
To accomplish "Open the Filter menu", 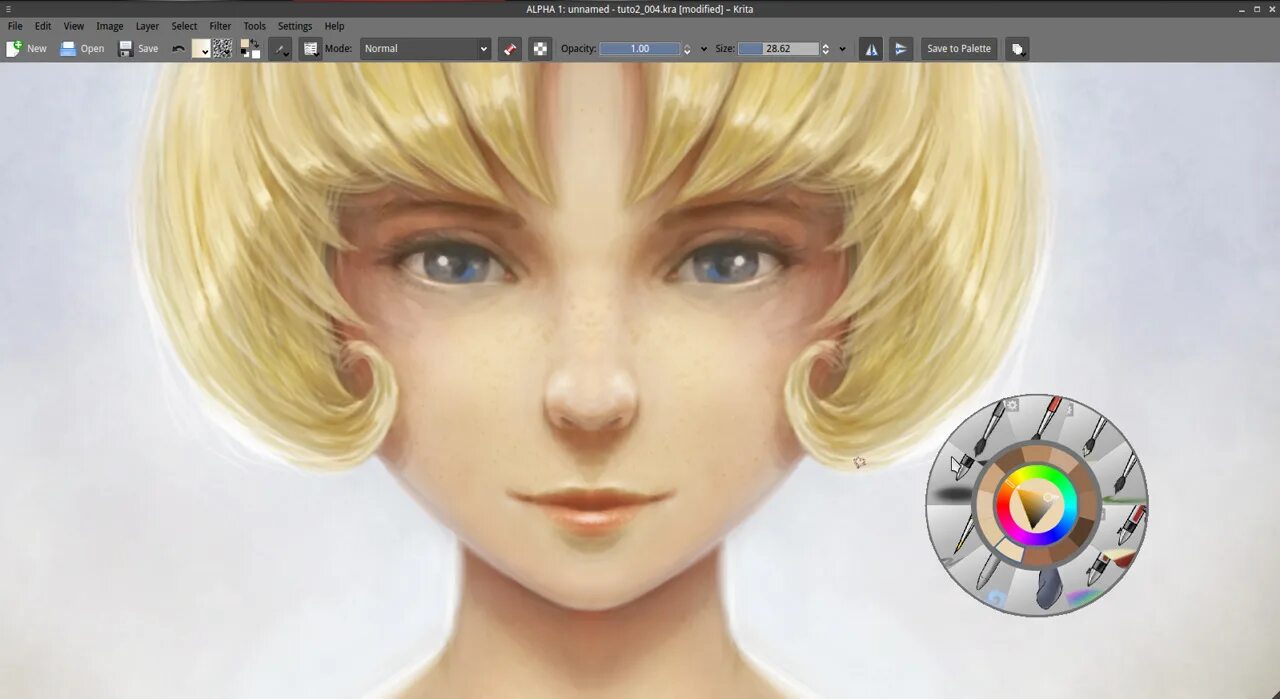I will pyautogui.click(x=220, y=26).
